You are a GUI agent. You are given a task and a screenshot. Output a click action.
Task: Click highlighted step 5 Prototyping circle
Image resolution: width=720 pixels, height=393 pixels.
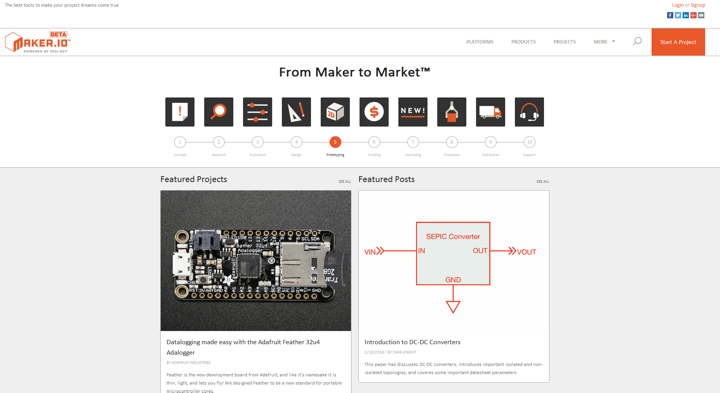click(x=335, y=142)
